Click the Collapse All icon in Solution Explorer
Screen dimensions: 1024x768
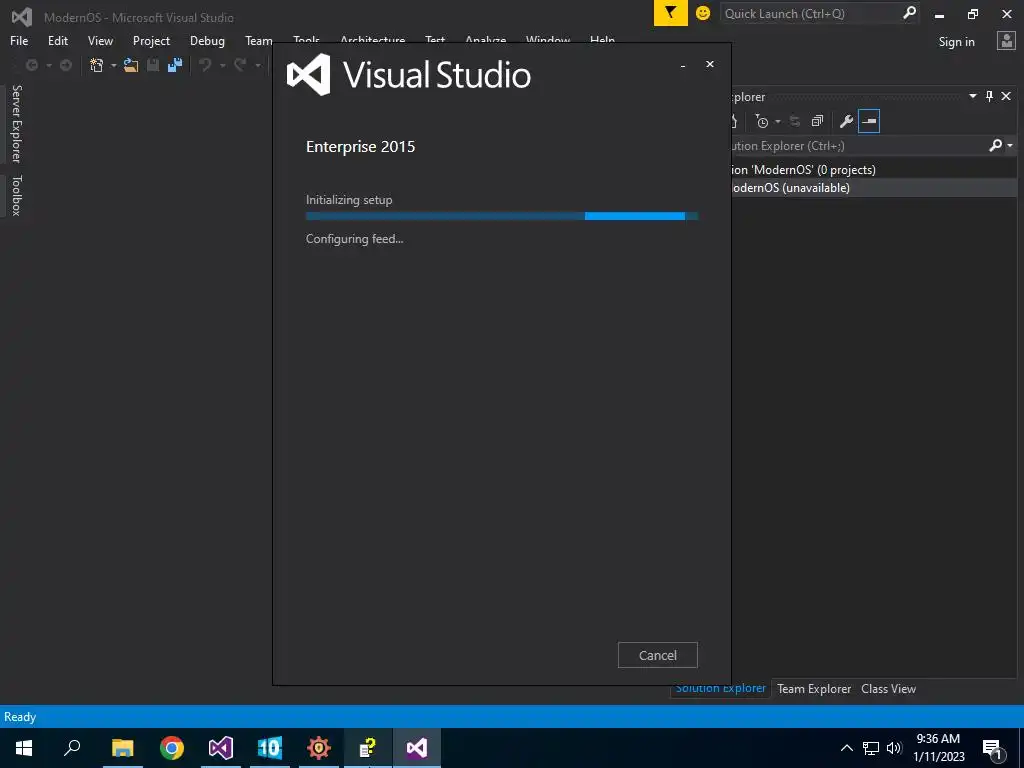point(817,121)
